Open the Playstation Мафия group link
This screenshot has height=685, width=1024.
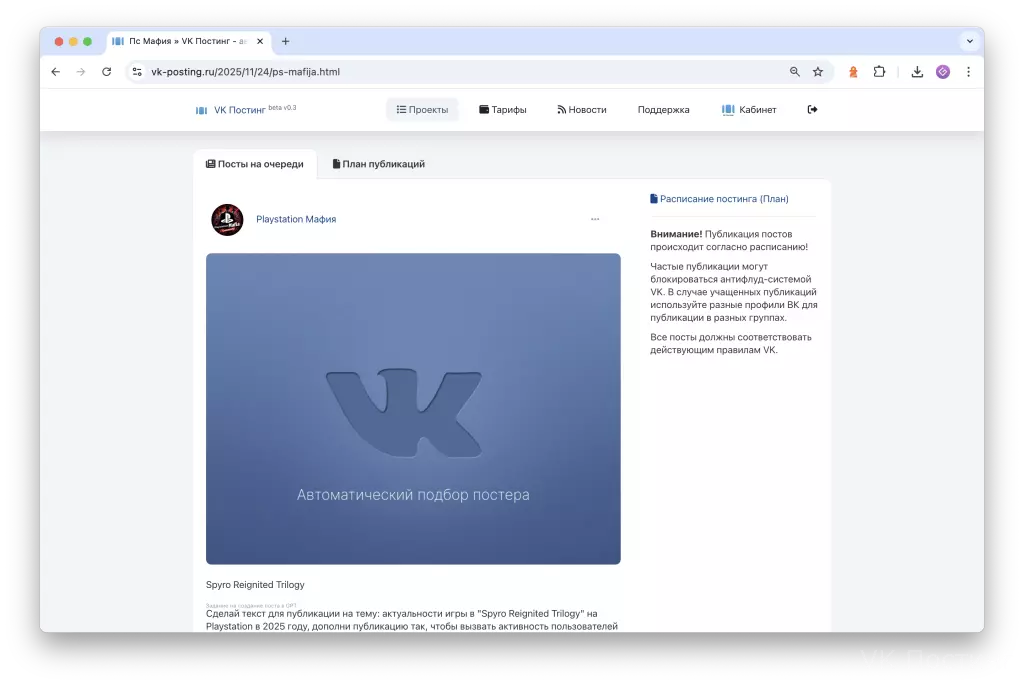[296, 219]
